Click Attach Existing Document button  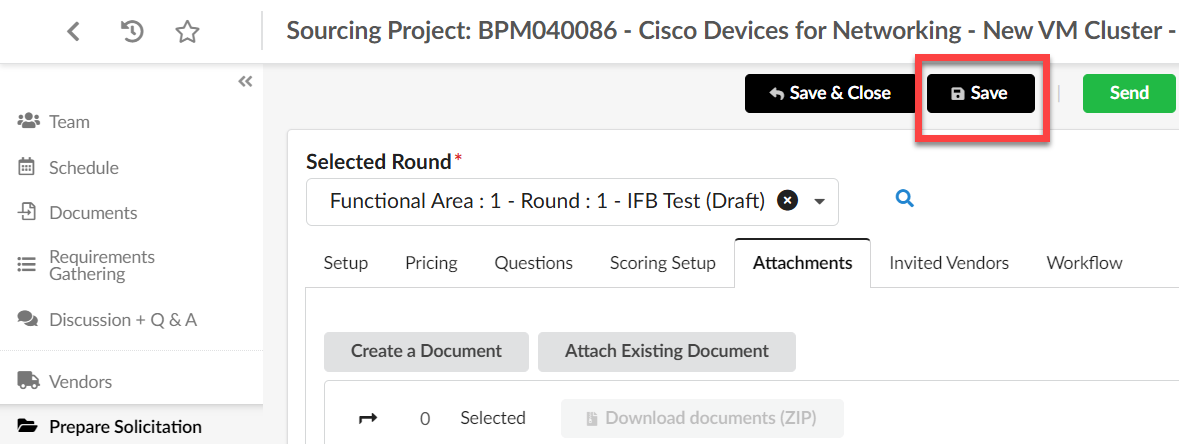(x=667, y=351)
